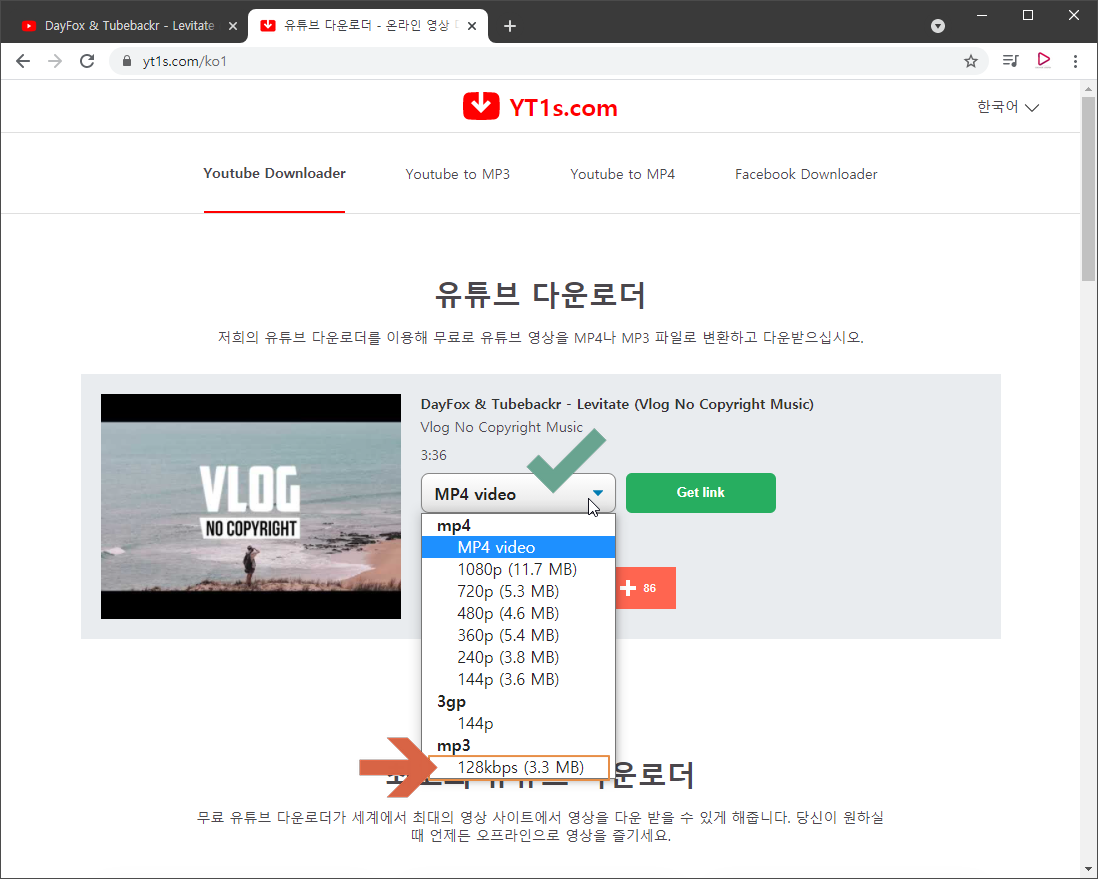Click the mp3 group label in dropdown
The image size is (1098, 879).
[x=454, y=746]
